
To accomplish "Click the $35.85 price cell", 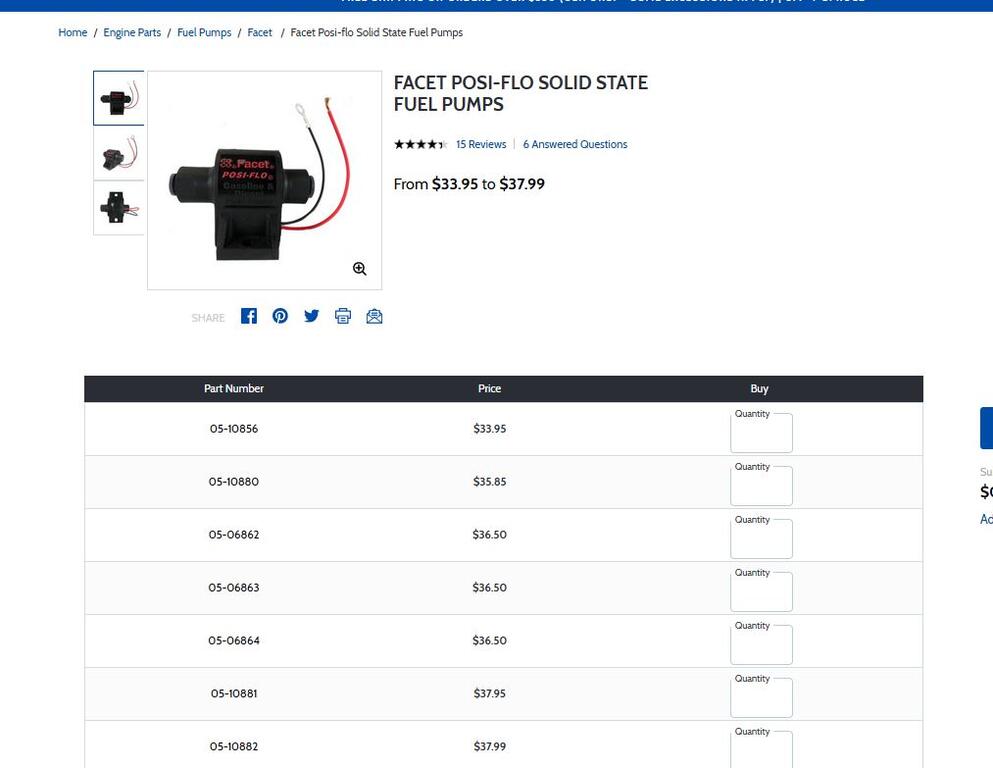I will [x=490, y=482].
